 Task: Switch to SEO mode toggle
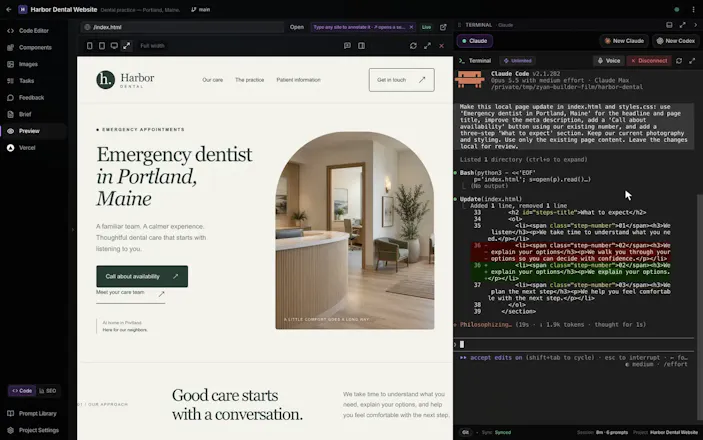point(48,391)
